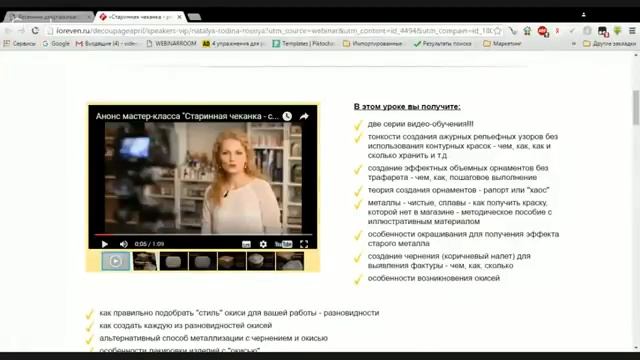640x360 pixels.
Task: Open the Google bookmark
Action: click(x=56, y=43)
